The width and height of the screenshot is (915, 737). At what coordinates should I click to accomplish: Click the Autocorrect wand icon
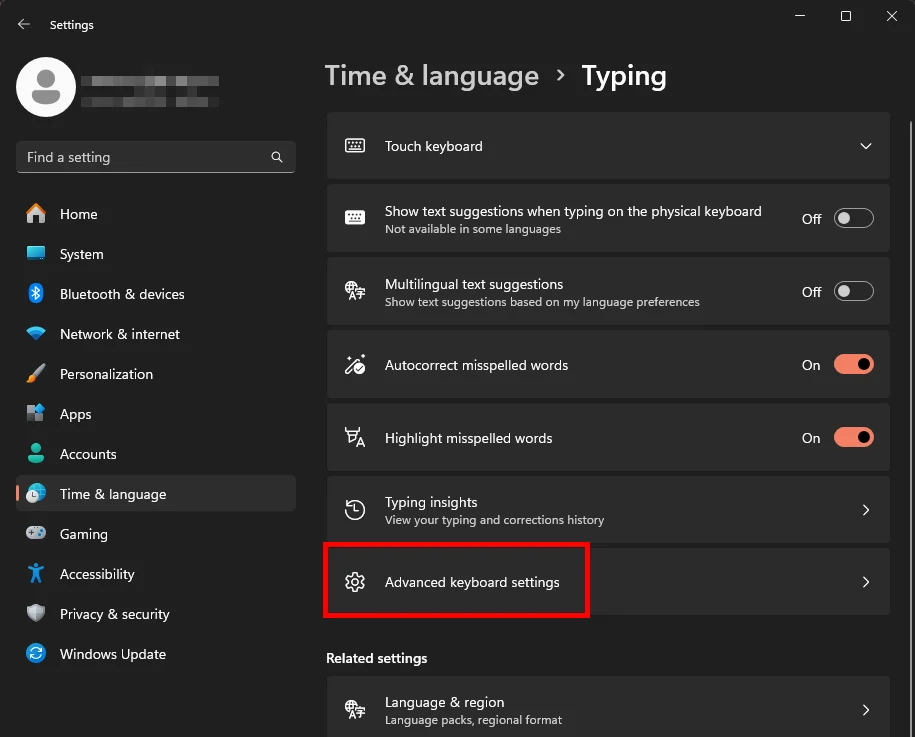point(355,365)
